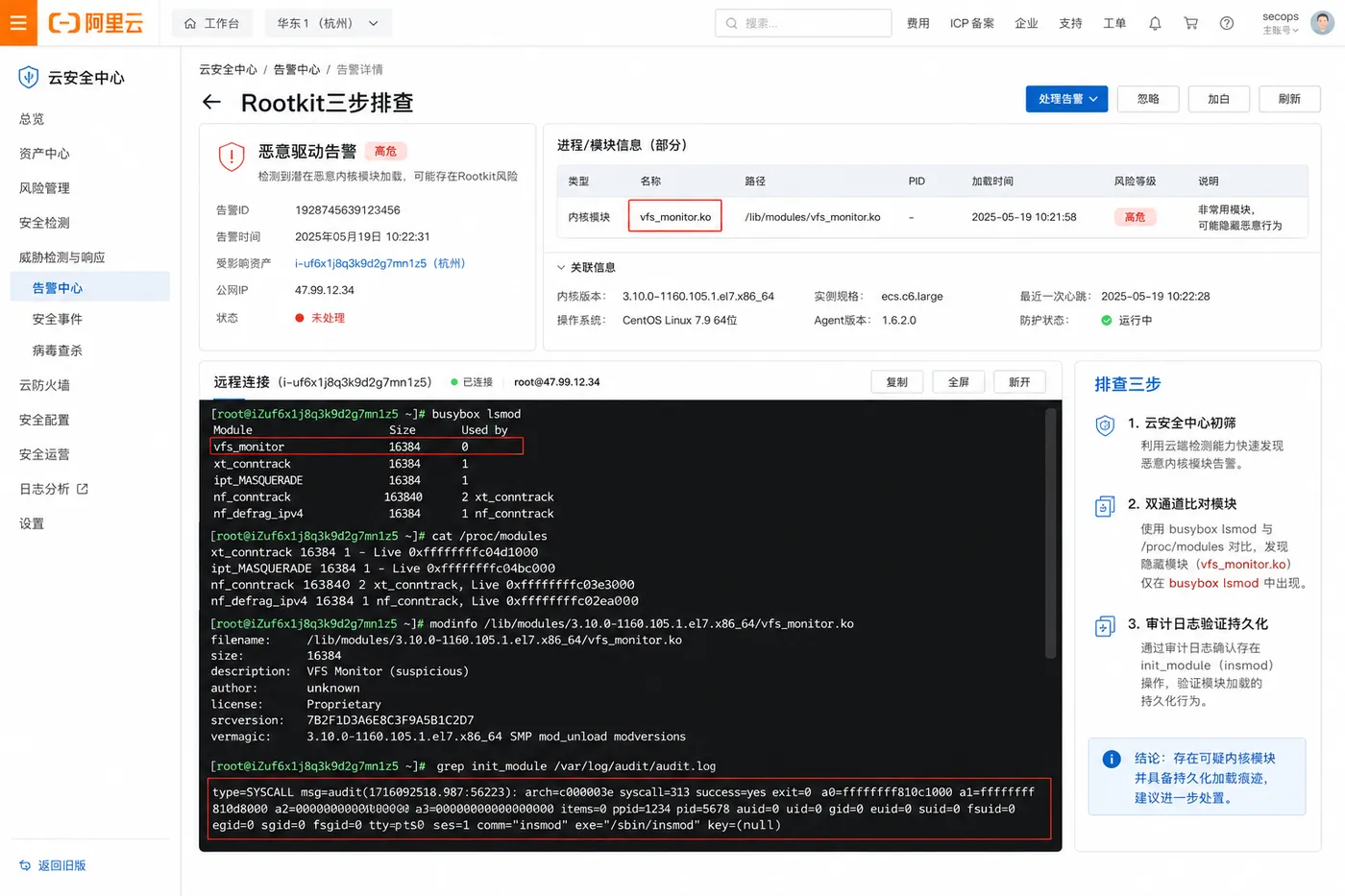Click the /lib/modules/vfs_monitor.ko path cell

(x=813, y=217)
